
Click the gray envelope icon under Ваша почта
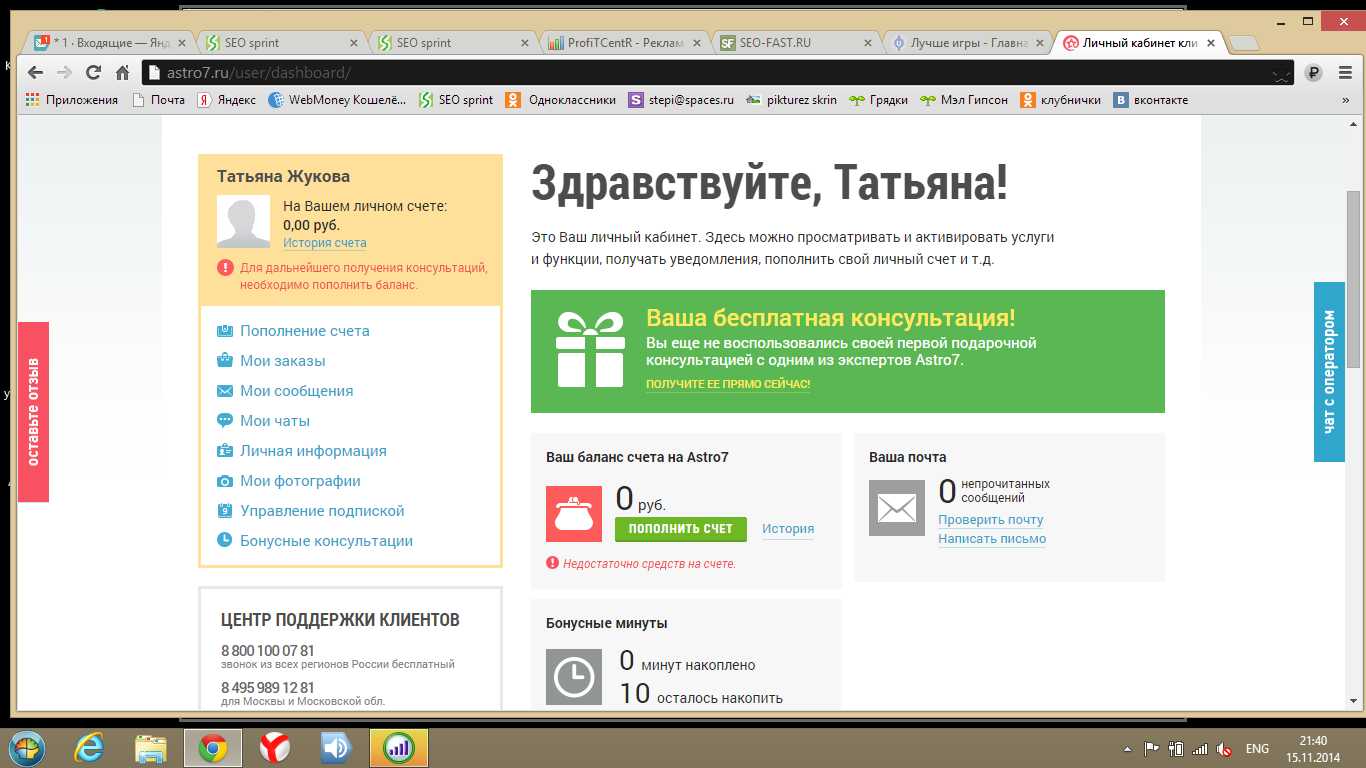pos(897,508)
